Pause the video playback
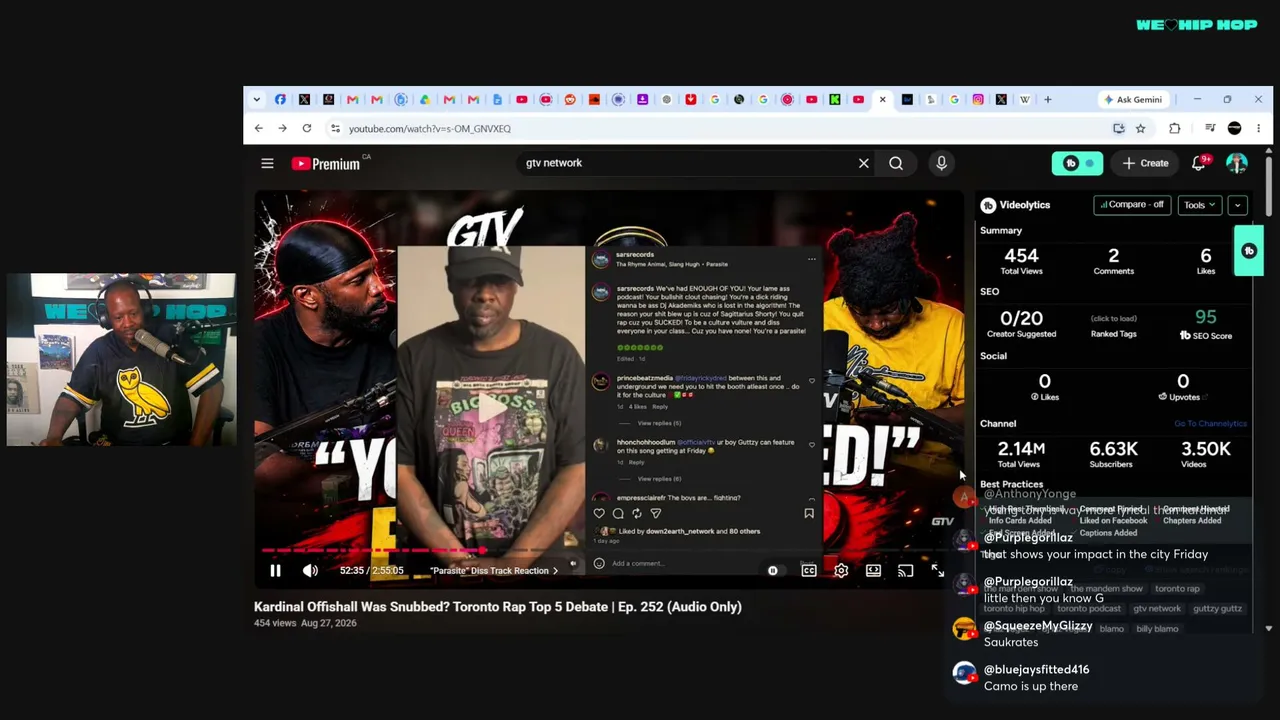This screenshot has width=1280, height=720. pos(275,571)
